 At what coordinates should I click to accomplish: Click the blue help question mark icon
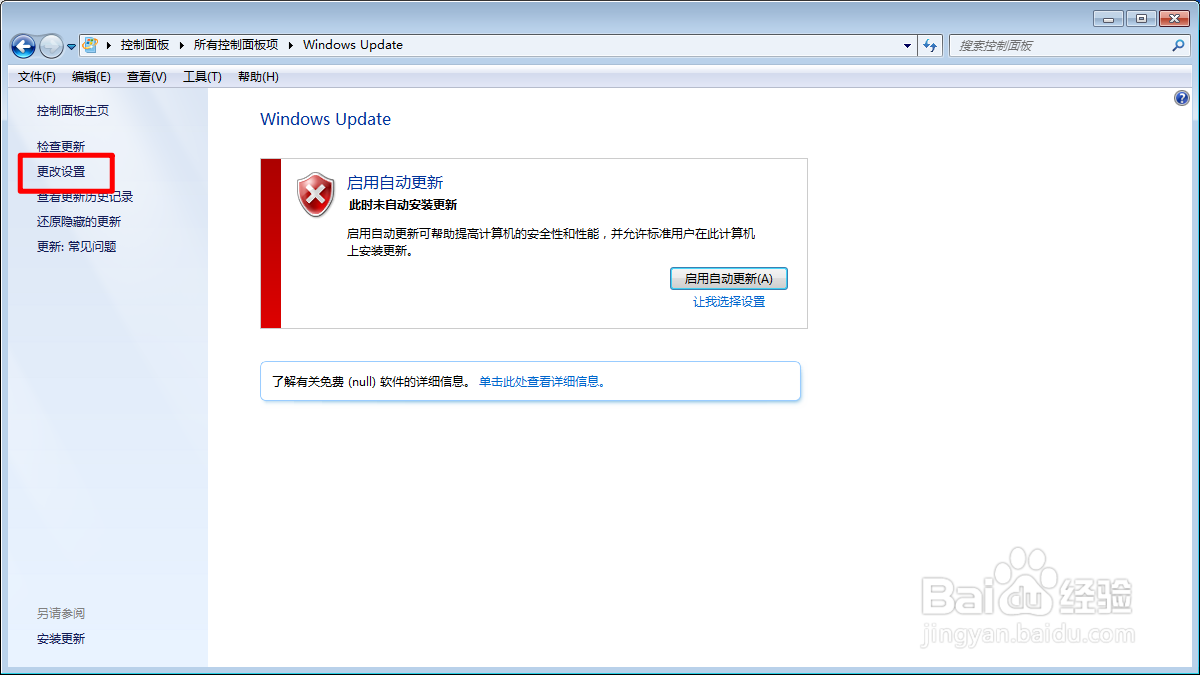pyautogui.click(x=1182, y=98)
